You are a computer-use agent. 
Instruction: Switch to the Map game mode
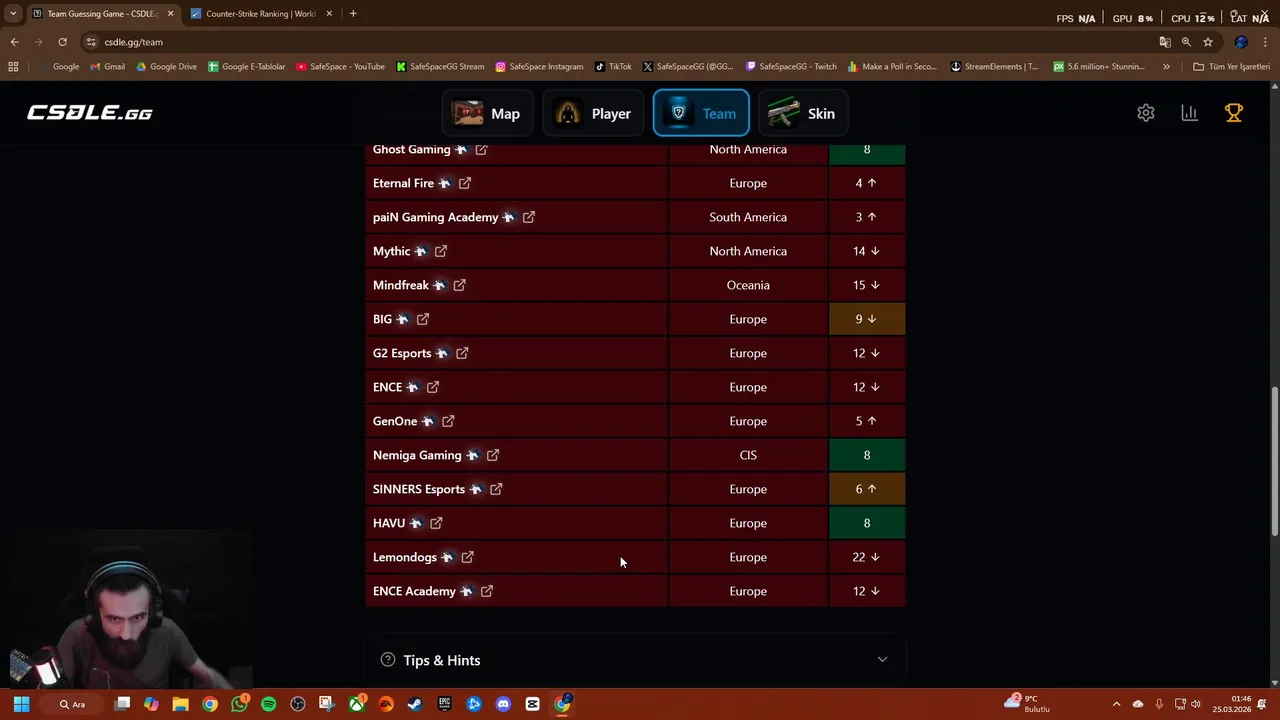(x=487, y=113)
